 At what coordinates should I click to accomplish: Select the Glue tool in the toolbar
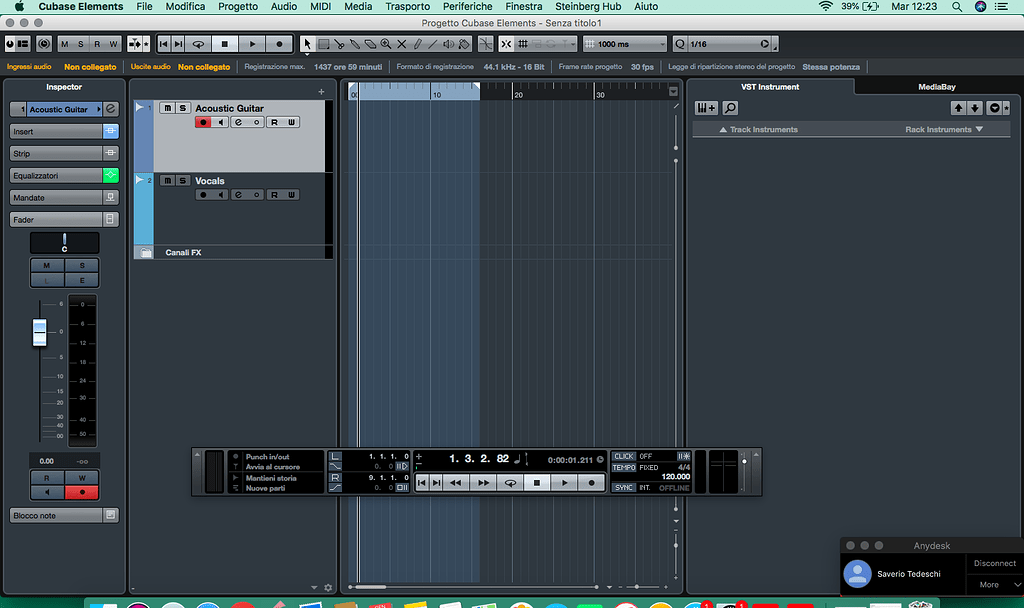(x=355, y=43)
